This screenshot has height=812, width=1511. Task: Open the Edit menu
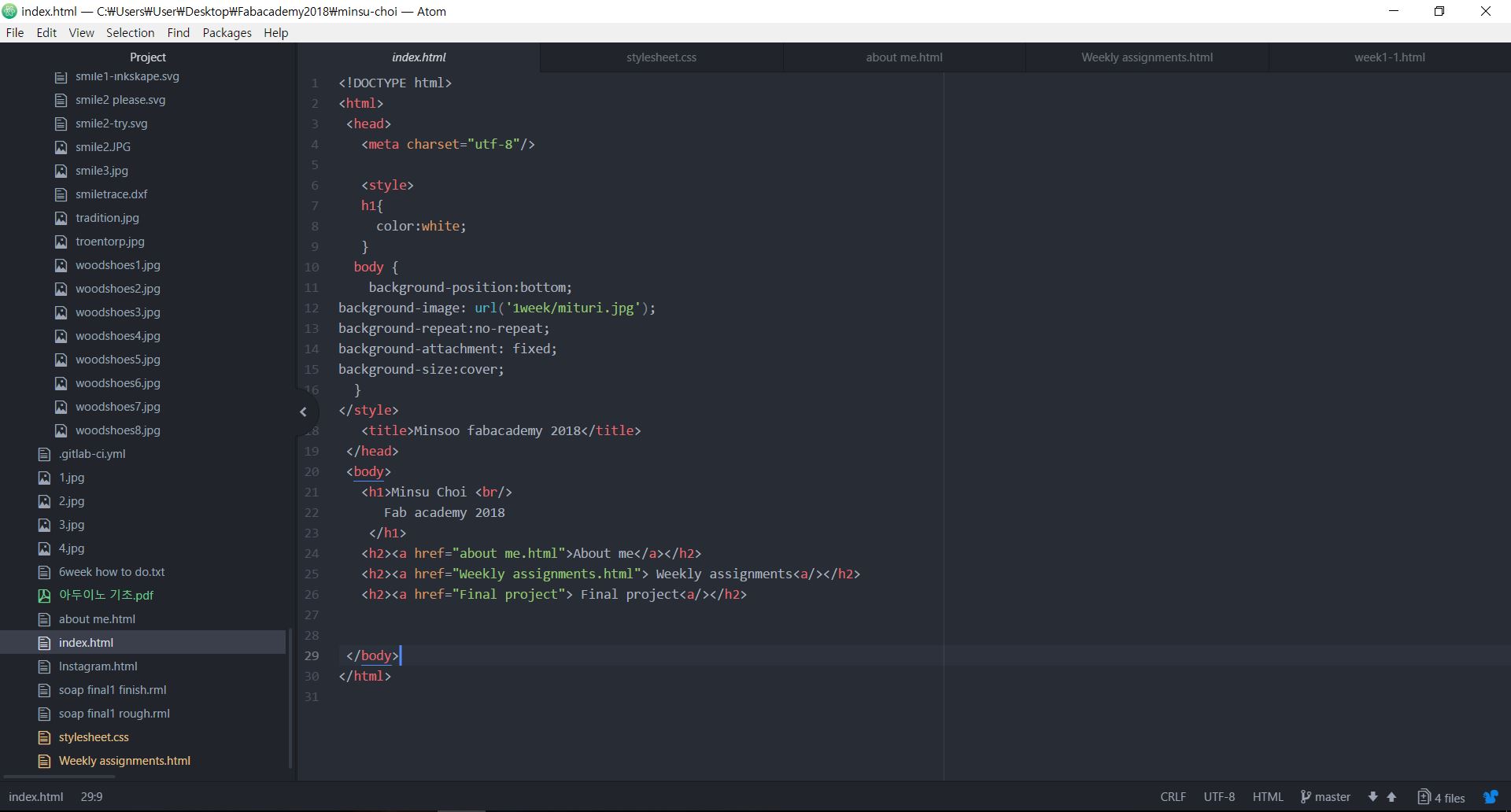(x=46, y=32)
